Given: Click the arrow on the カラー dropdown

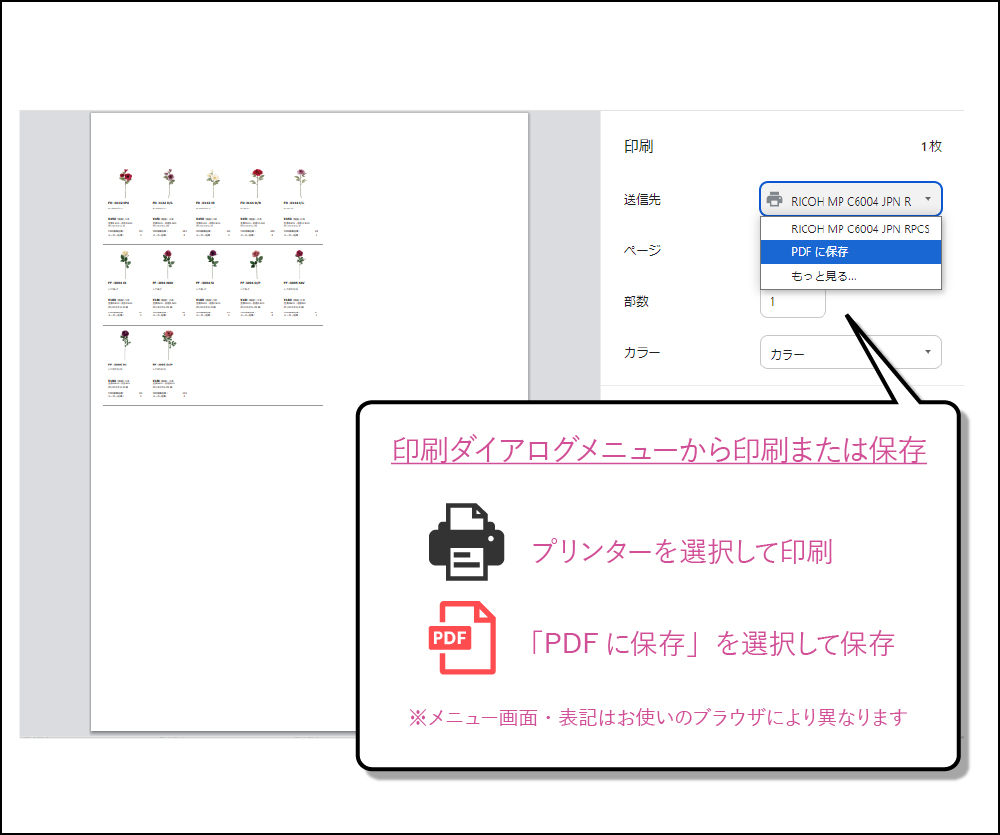Looking at the screenshot, I should pyautogui.click(x=927, y=352).
